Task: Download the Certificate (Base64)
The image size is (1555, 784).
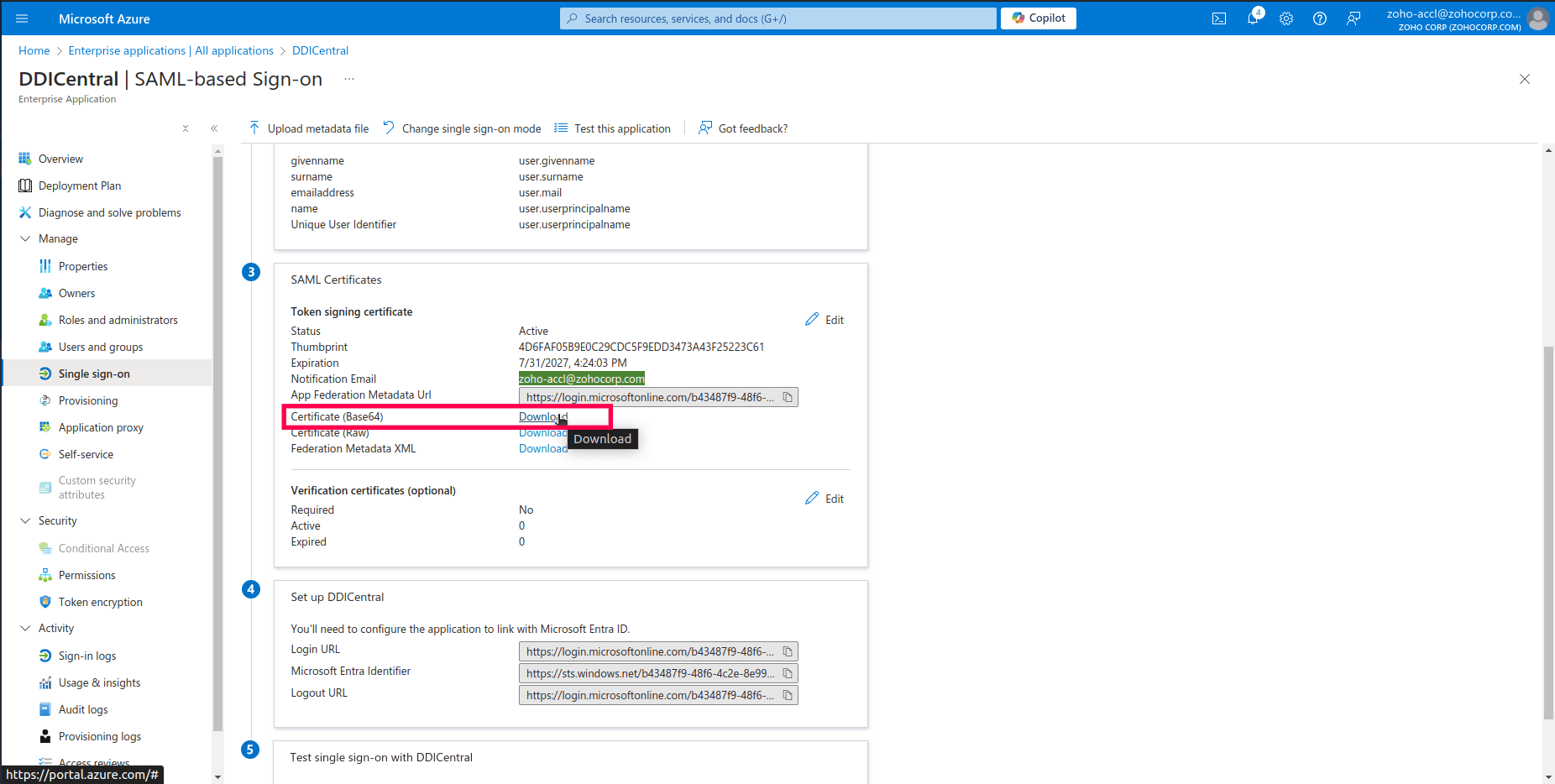Action: click(x=541, y=416)
